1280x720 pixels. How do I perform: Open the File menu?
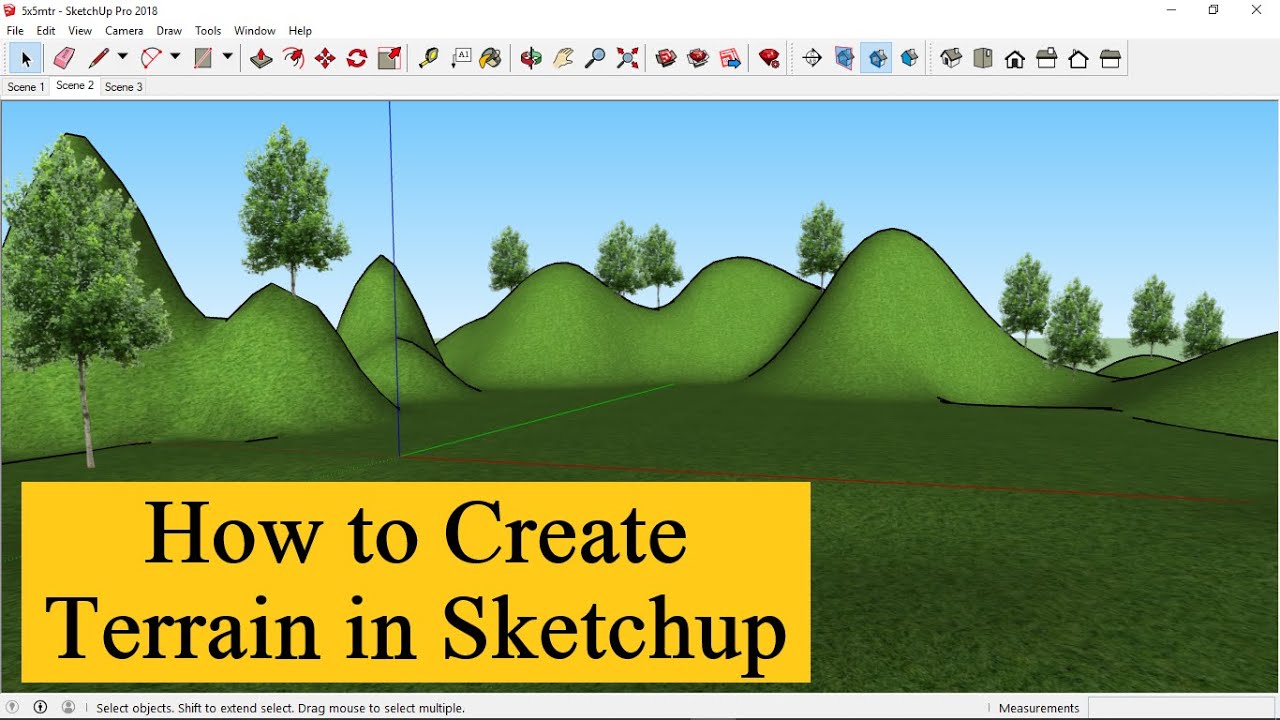(15, 31)
